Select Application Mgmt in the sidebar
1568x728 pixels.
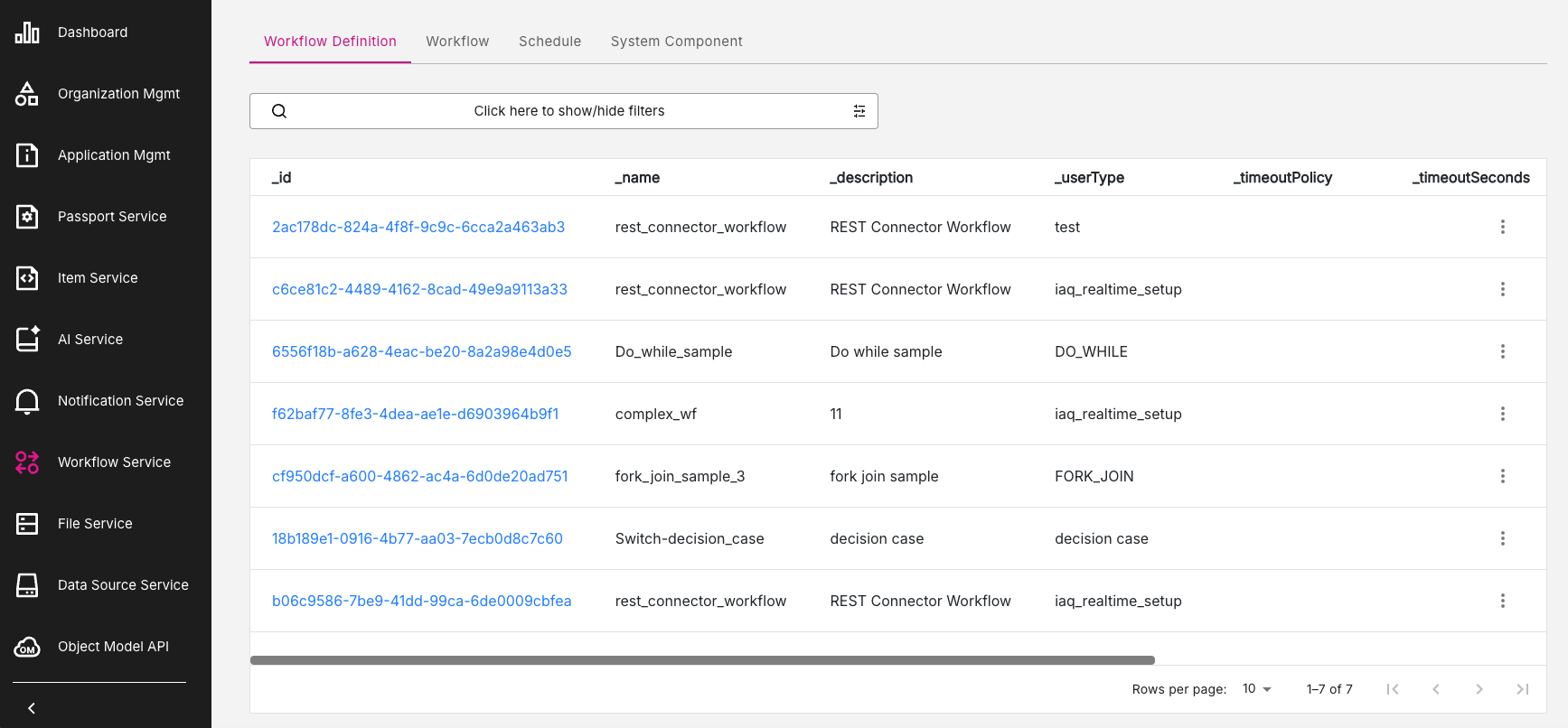pyautogui.click(x=114, y=155)
